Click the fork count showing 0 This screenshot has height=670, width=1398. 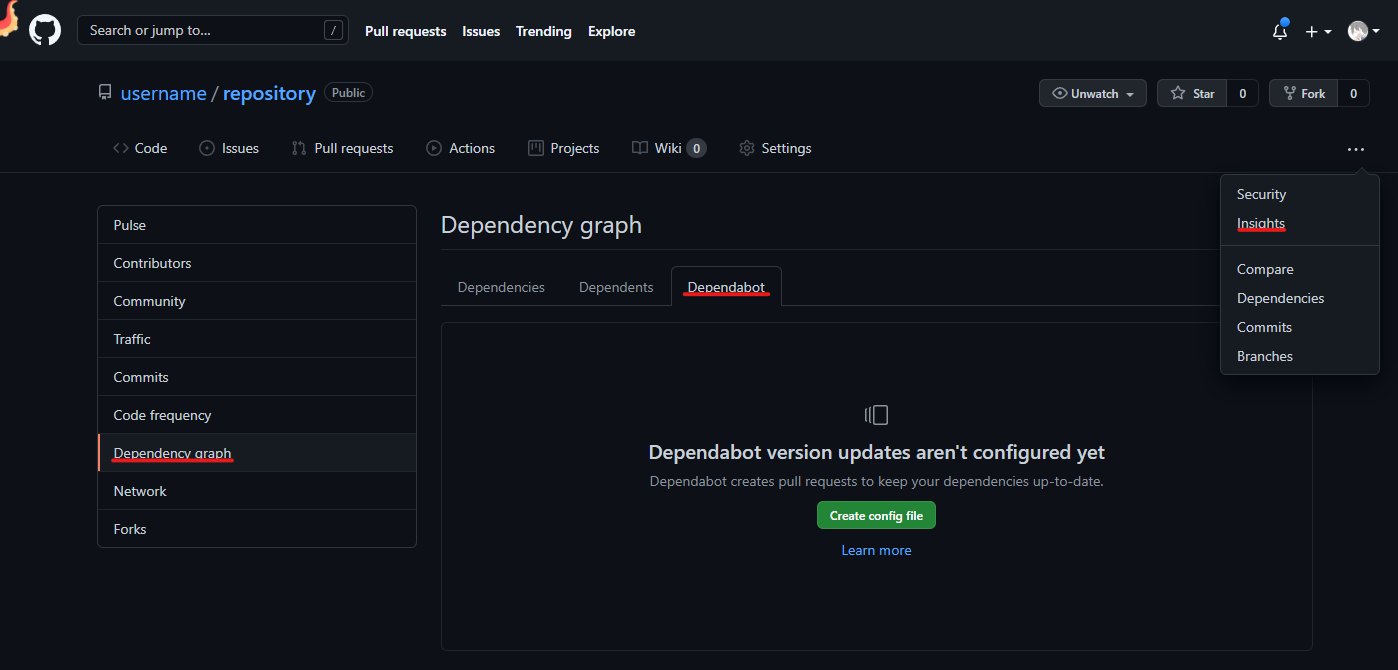(x=1353, y=93)
